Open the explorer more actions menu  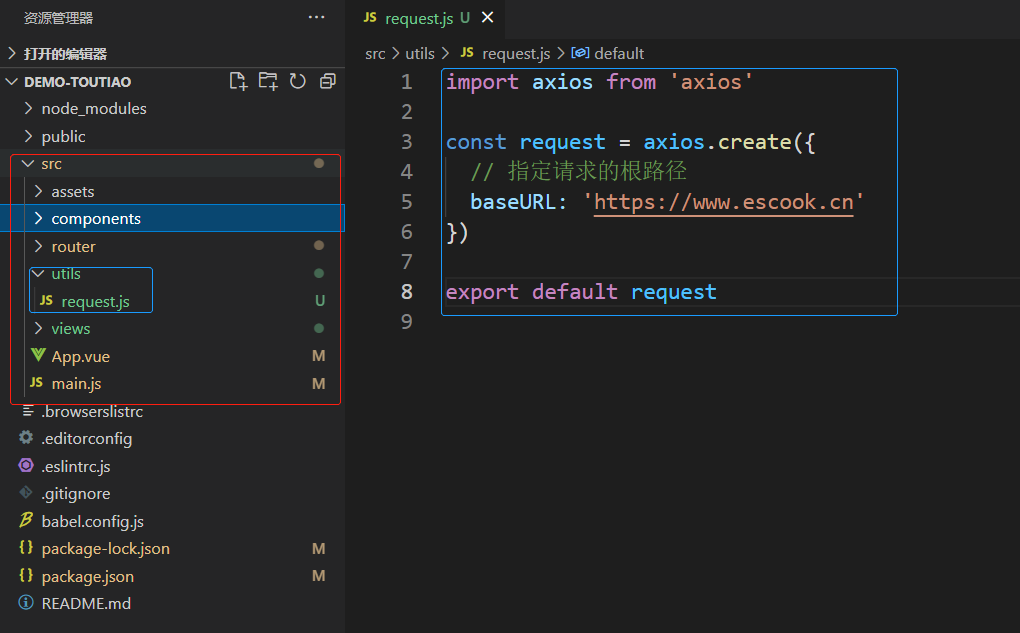(x=316, y=18)
